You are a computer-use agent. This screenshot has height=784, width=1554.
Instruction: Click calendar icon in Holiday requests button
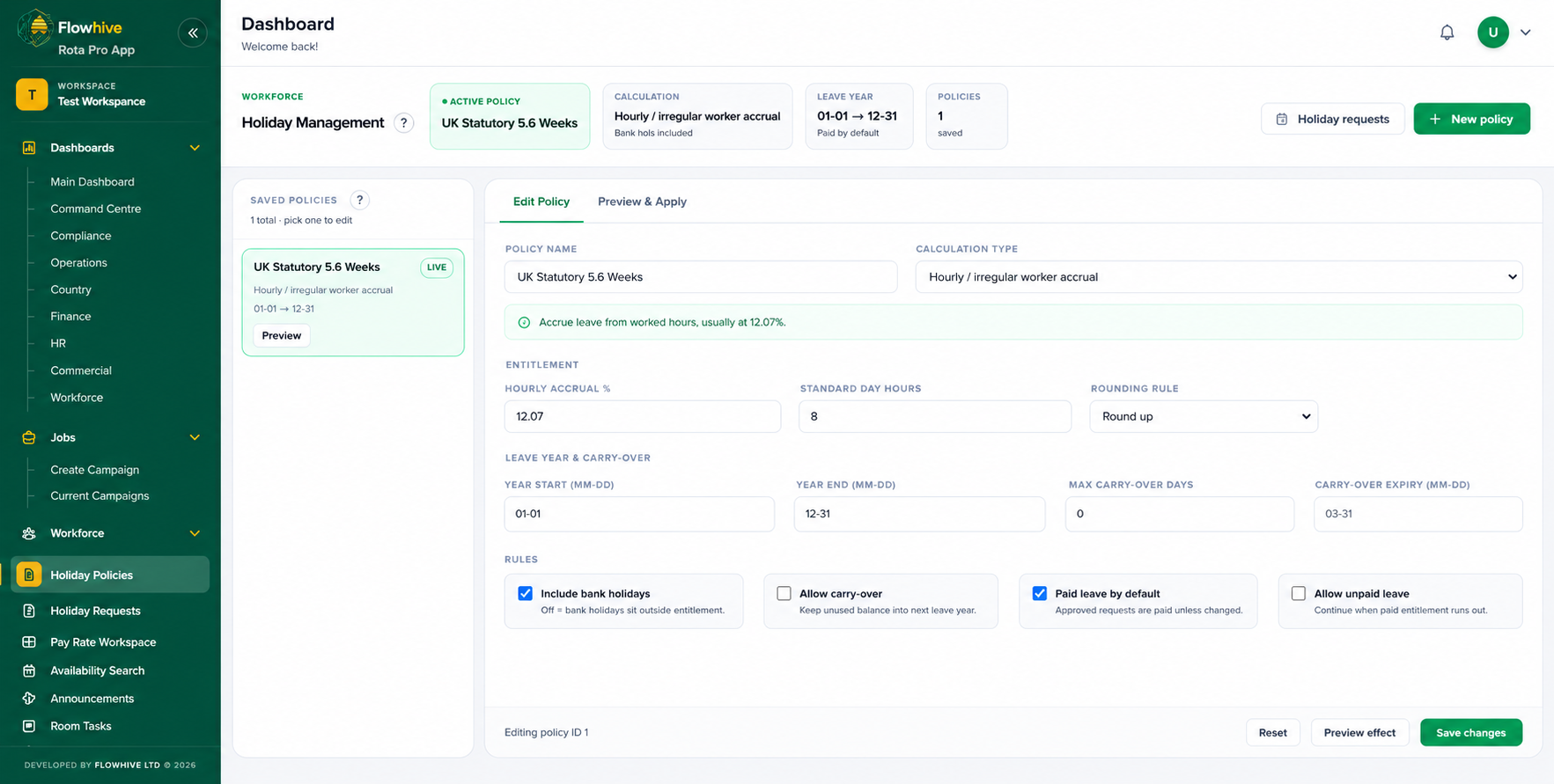[x=1282, y=119]
